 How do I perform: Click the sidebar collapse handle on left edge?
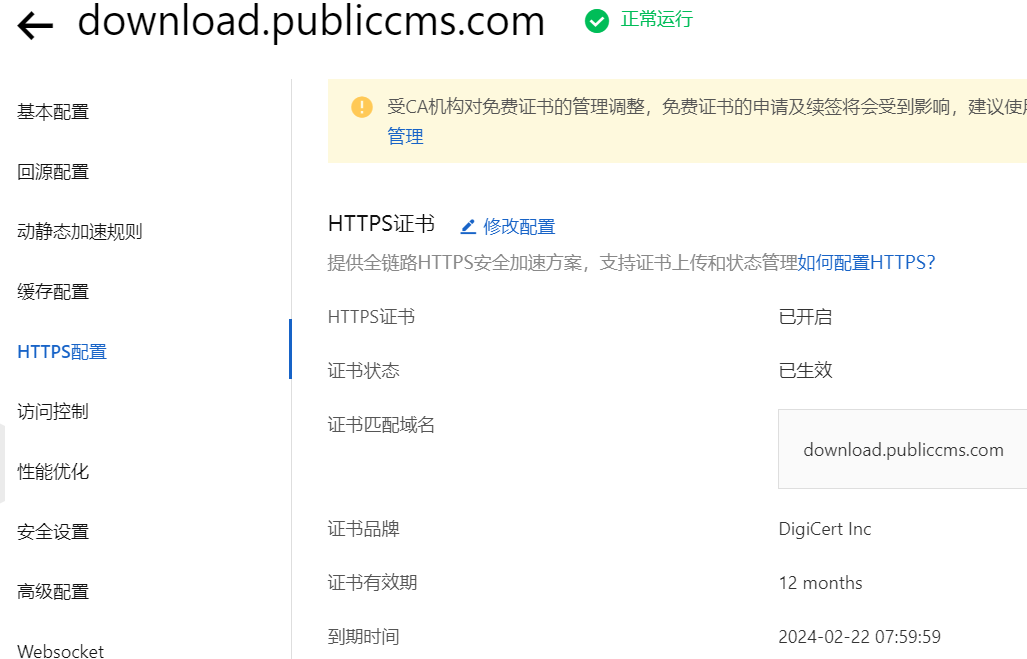(x=3, y=464)
